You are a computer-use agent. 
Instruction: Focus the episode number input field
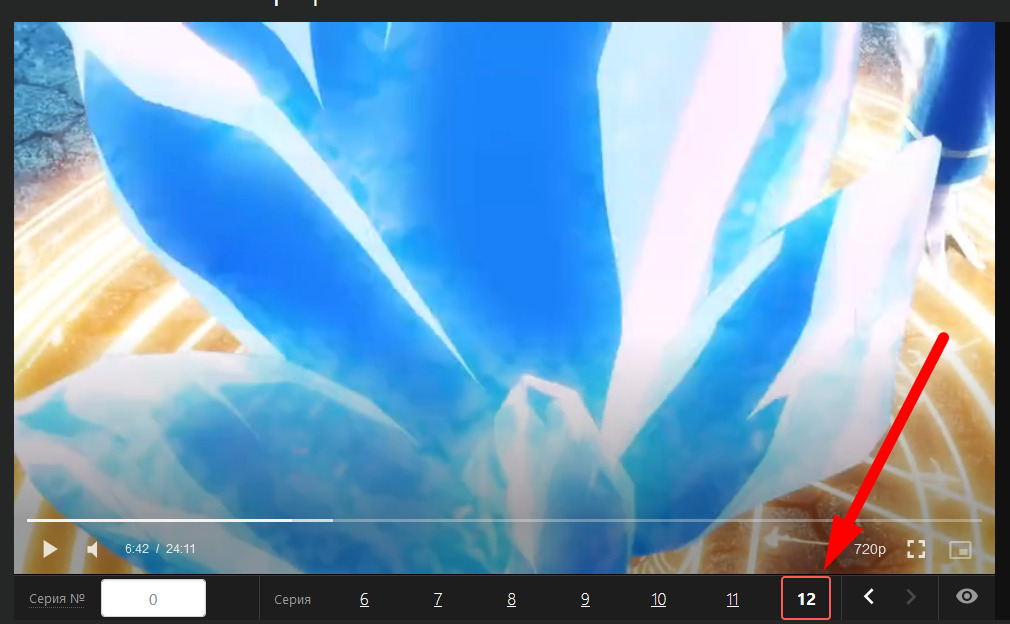click(153, 599)
